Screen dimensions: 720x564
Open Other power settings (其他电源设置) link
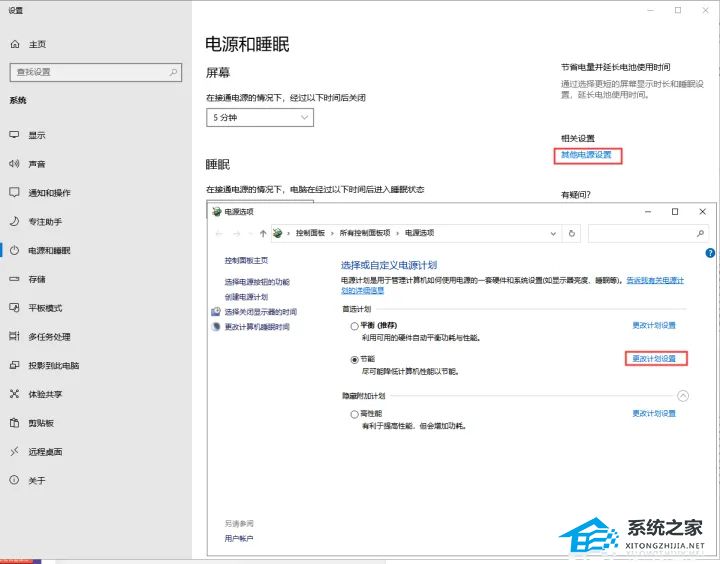coord(586,155)
